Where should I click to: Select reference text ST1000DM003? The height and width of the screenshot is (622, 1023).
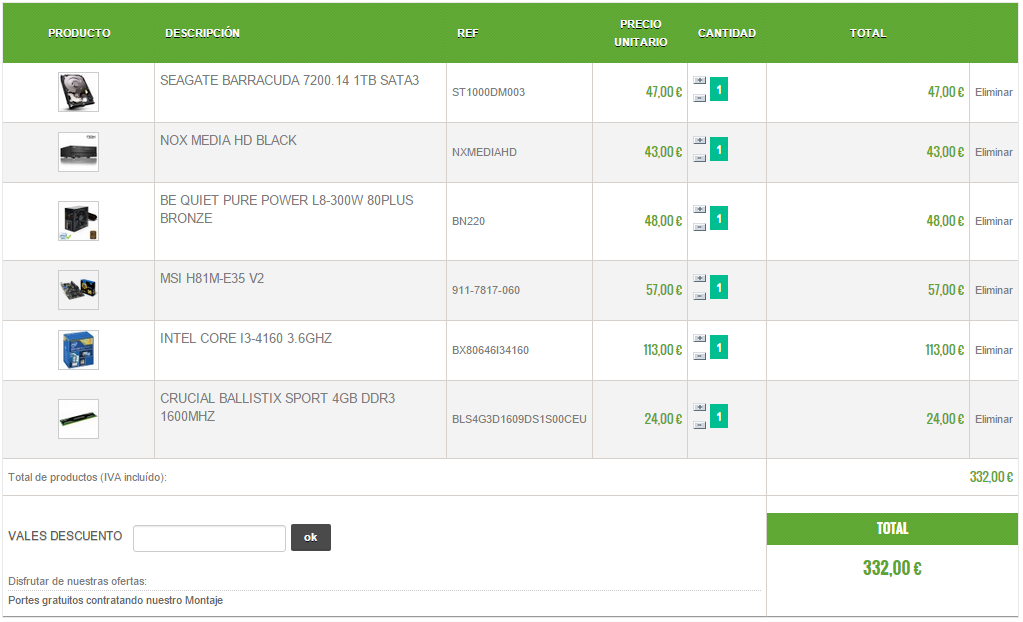tap(489, 92)
